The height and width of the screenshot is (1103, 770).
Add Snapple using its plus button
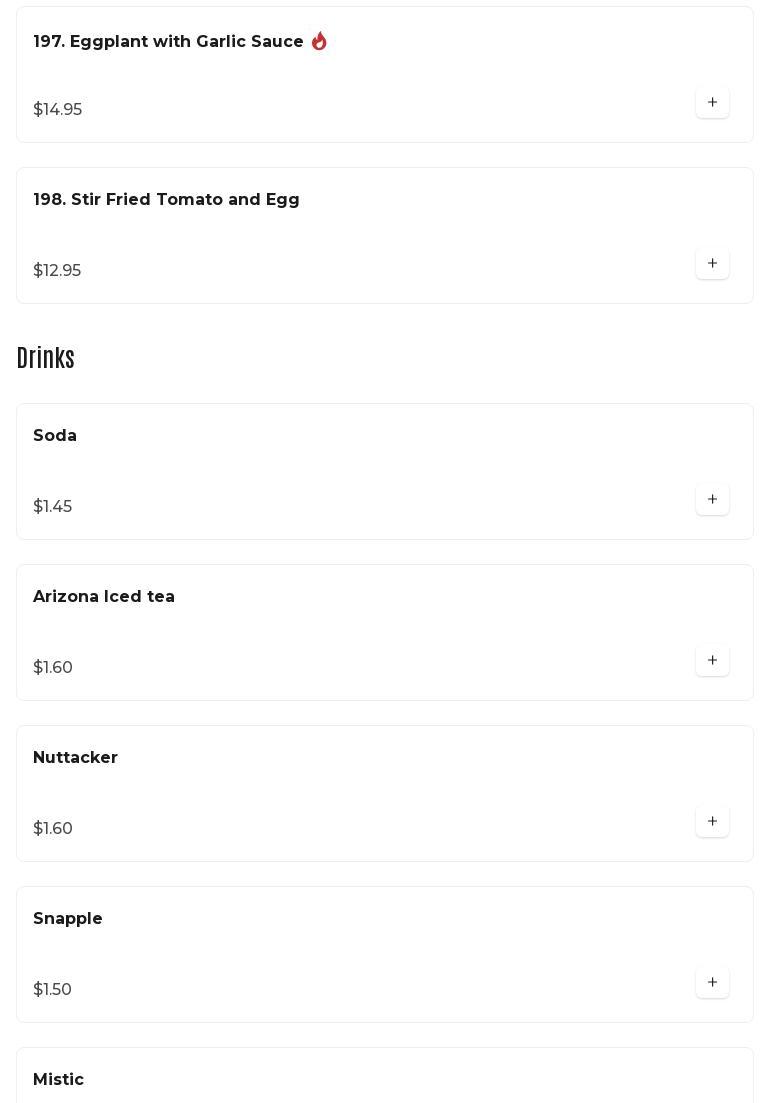coord(712,983)
